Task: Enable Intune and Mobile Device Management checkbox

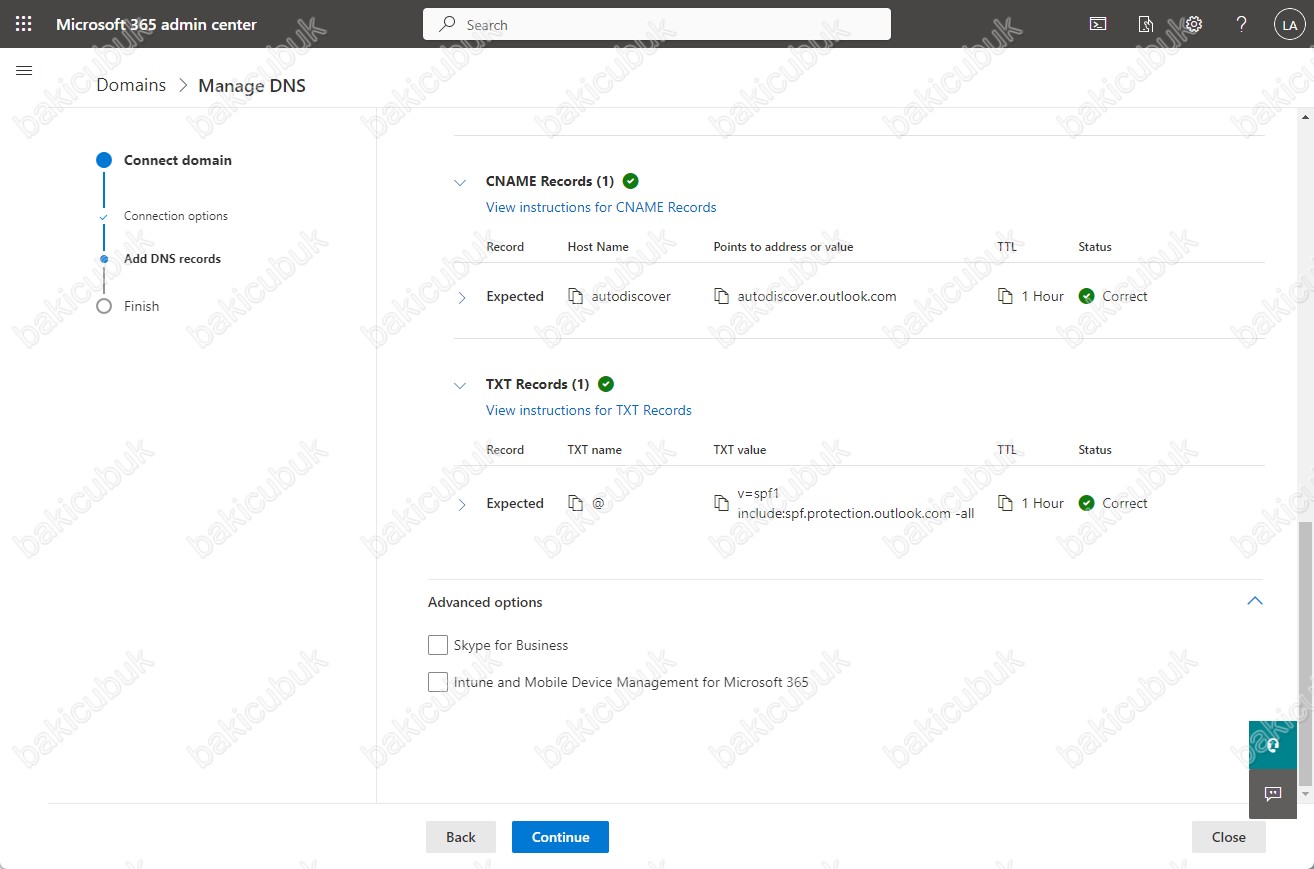Action: point(438,682)
